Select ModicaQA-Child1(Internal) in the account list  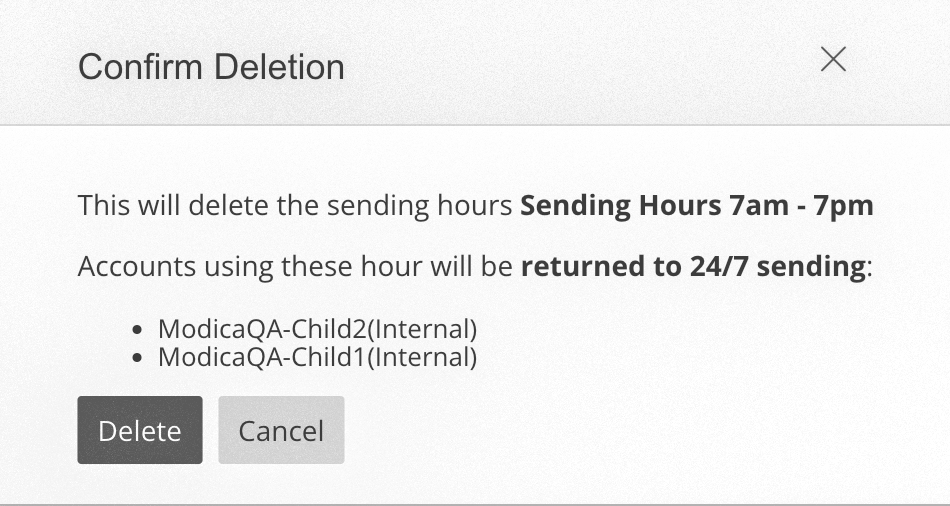(x=317, y=356)
